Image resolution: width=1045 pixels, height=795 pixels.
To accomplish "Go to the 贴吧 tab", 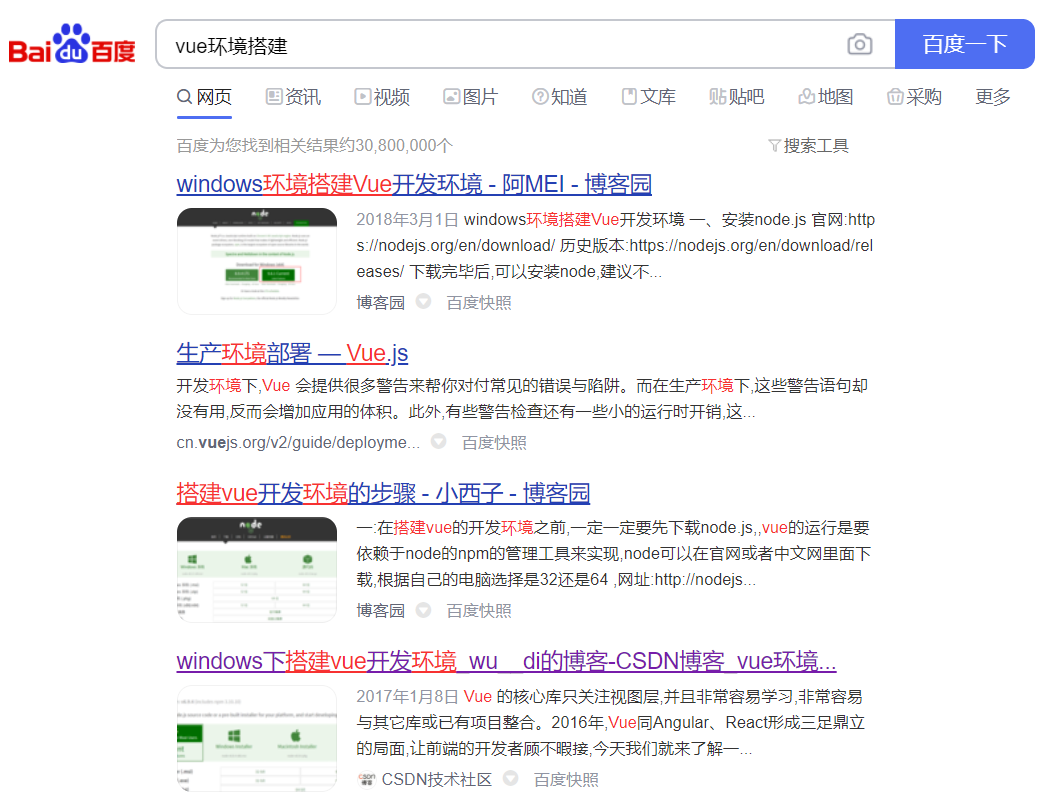I will click(x=737, y=97).
